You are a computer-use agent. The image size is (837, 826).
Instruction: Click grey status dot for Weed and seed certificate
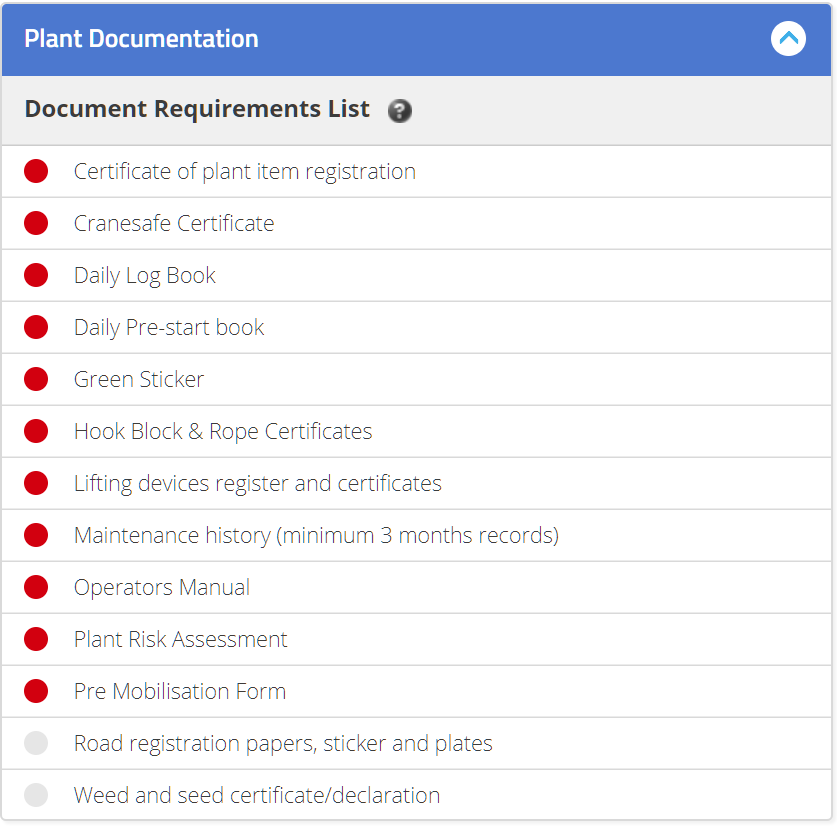(x=36, y=794)
